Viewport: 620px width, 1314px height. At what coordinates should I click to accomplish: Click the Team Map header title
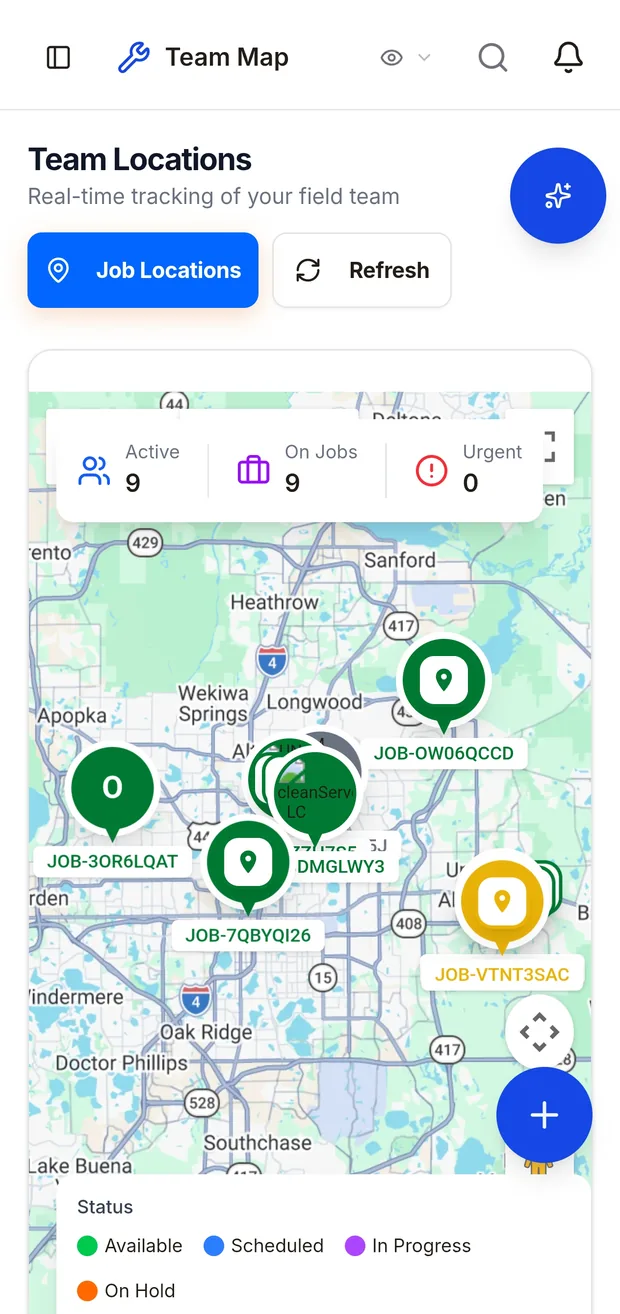[227, 58]
